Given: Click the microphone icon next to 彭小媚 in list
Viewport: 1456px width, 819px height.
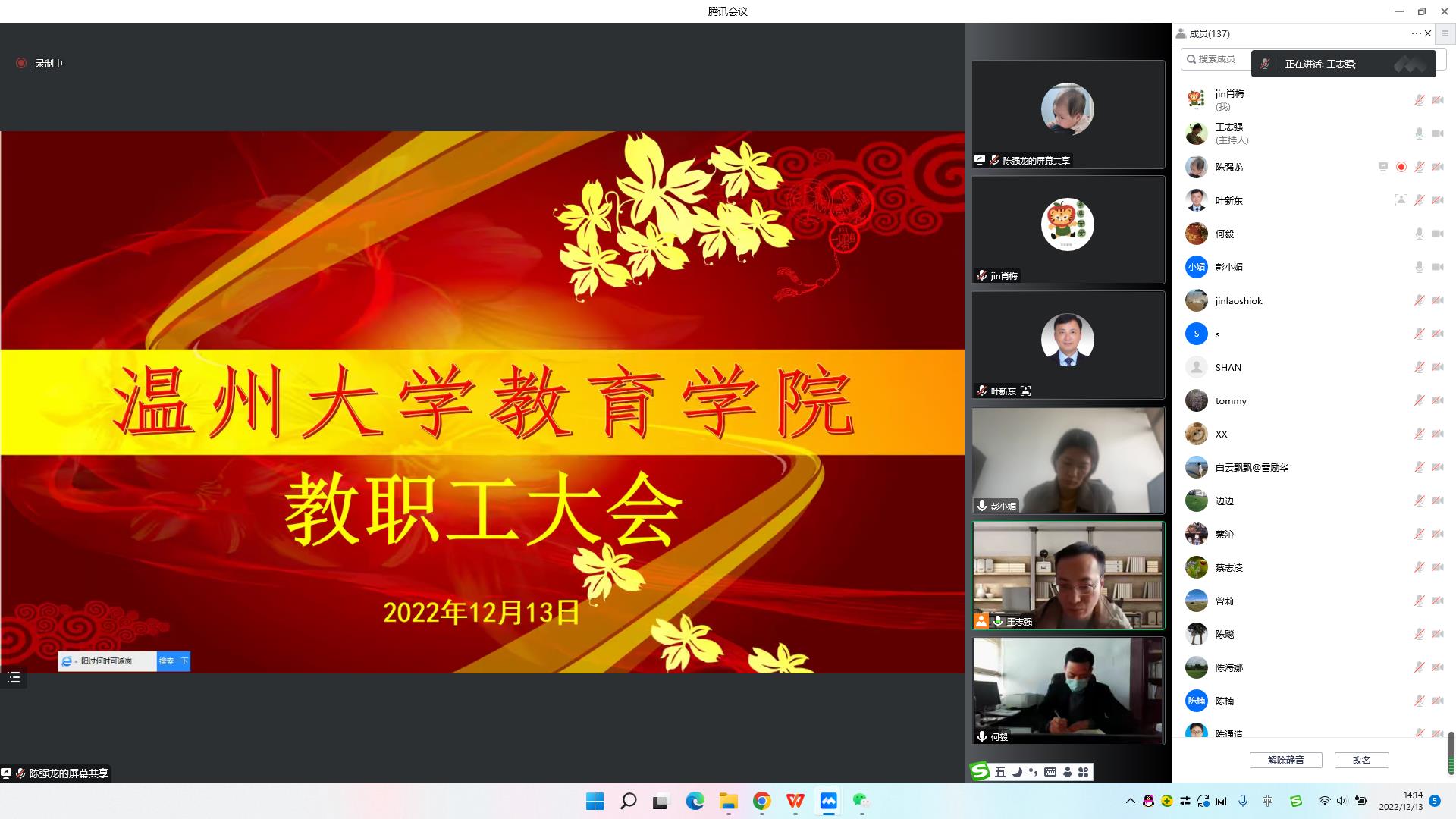Looking at the screenshot, I should [1419, 267].
